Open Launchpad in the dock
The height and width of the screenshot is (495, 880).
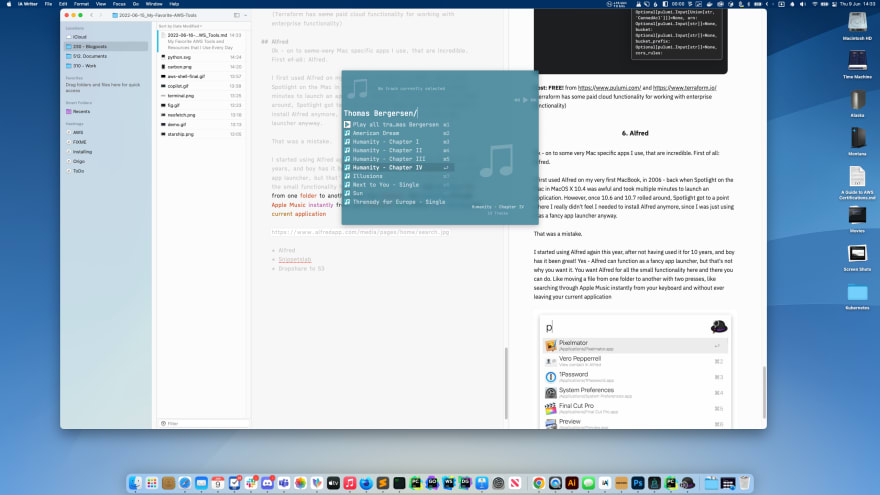[x=152, y=483]
